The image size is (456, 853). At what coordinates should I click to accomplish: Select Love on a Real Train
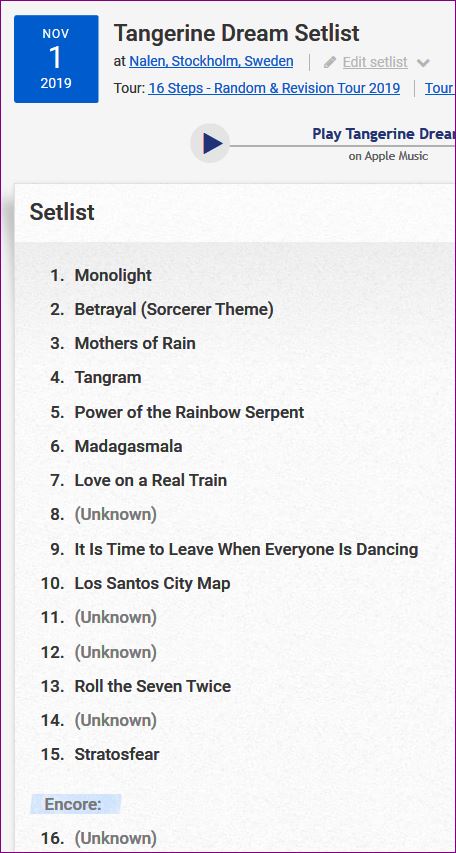(x=151, y=480)
